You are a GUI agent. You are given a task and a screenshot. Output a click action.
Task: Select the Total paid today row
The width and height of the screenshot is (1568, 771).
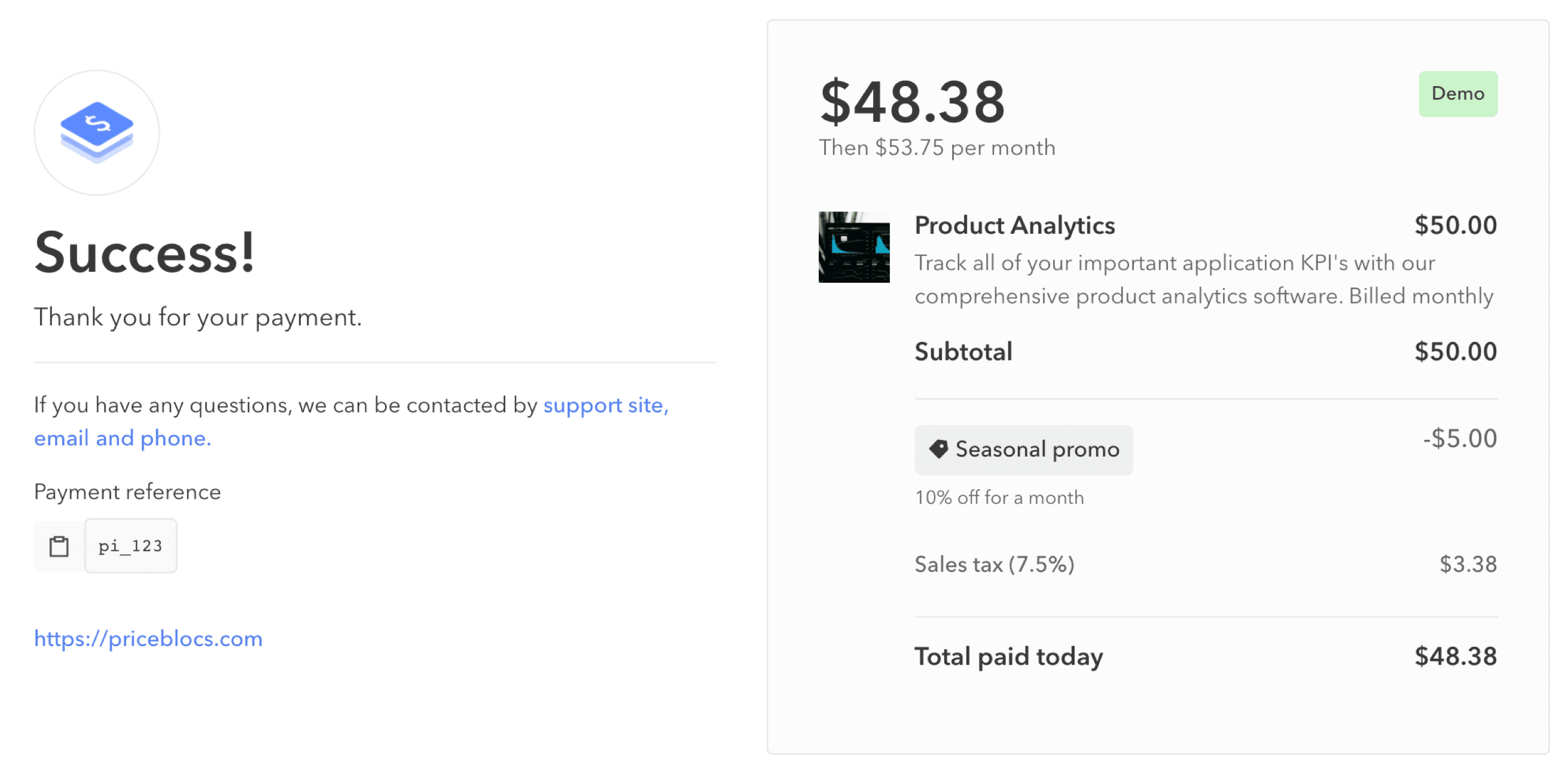1008,656
